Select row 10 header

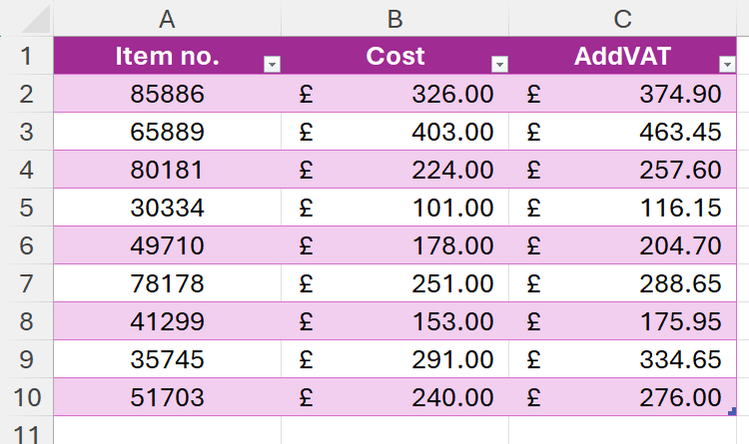click(x=26, y=397)
